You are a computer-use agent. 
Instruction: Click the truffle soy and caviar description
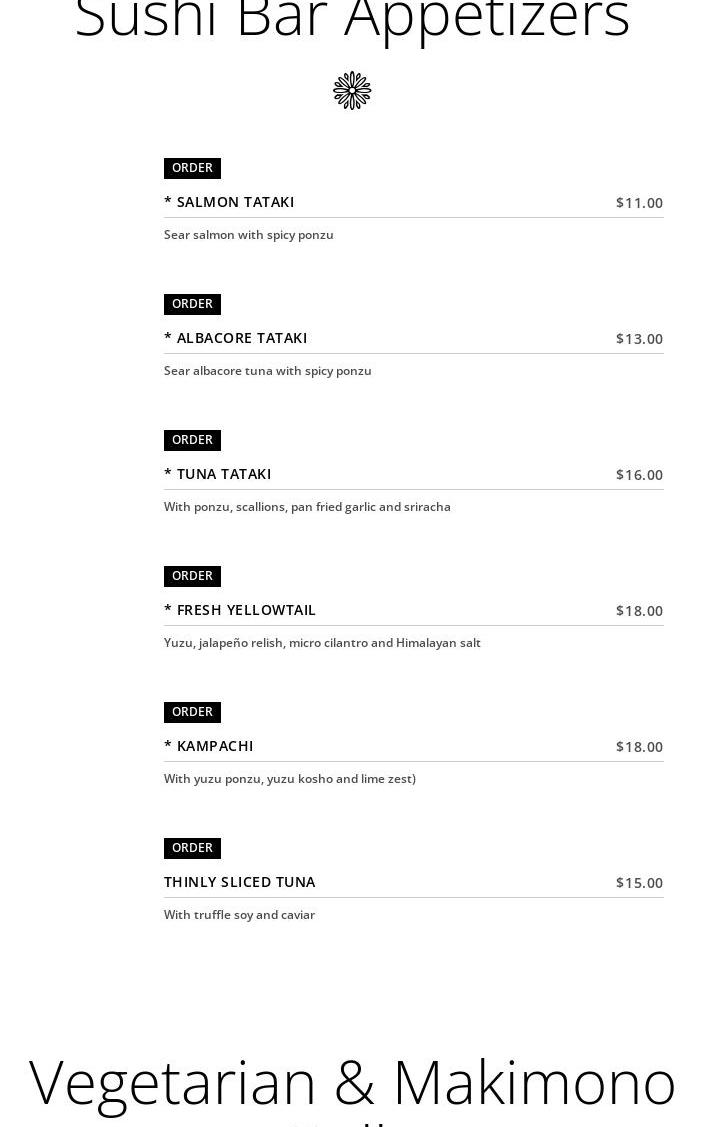pos(239,915)
